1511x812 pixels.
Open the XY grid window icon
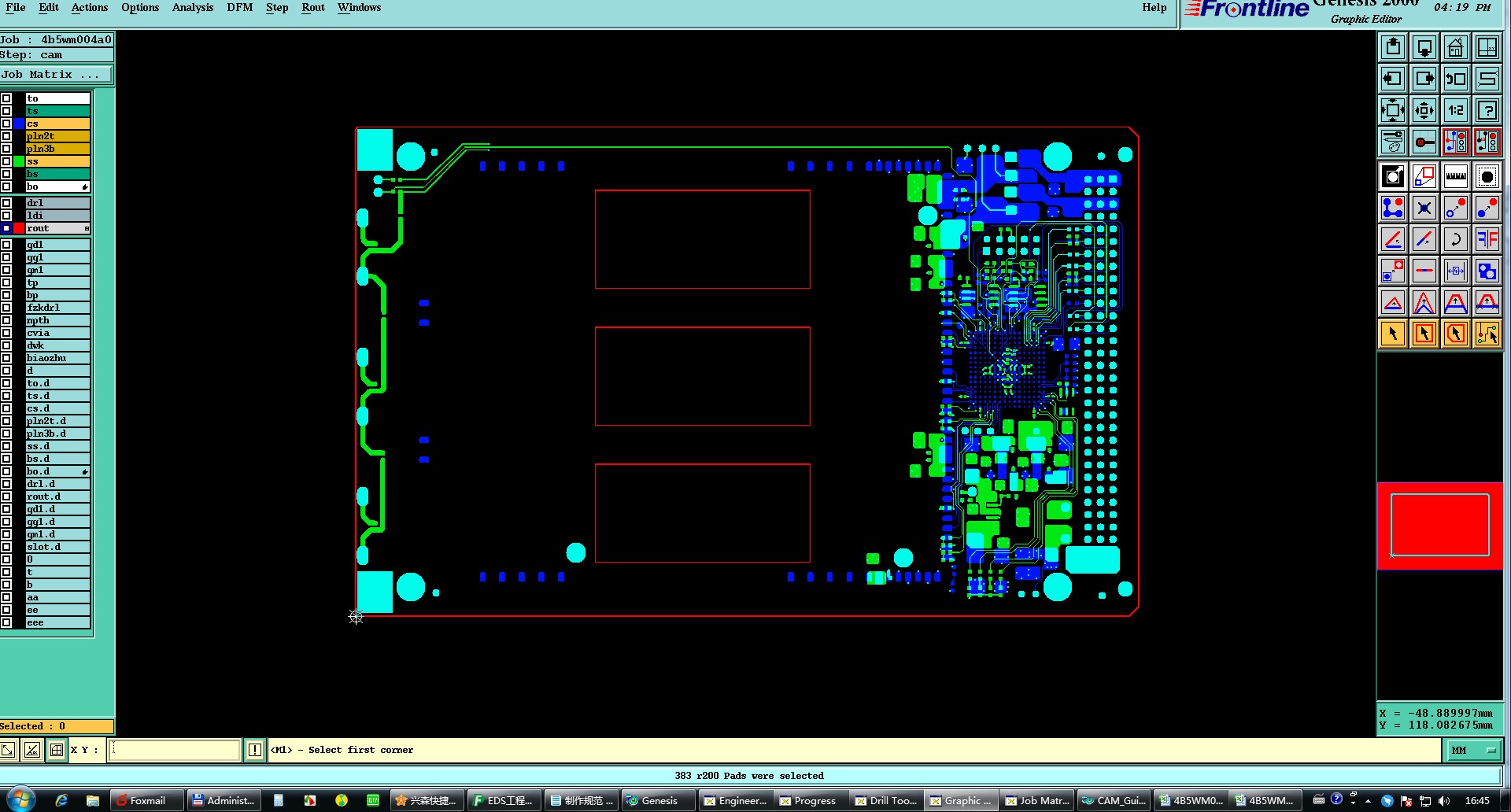1487,47
